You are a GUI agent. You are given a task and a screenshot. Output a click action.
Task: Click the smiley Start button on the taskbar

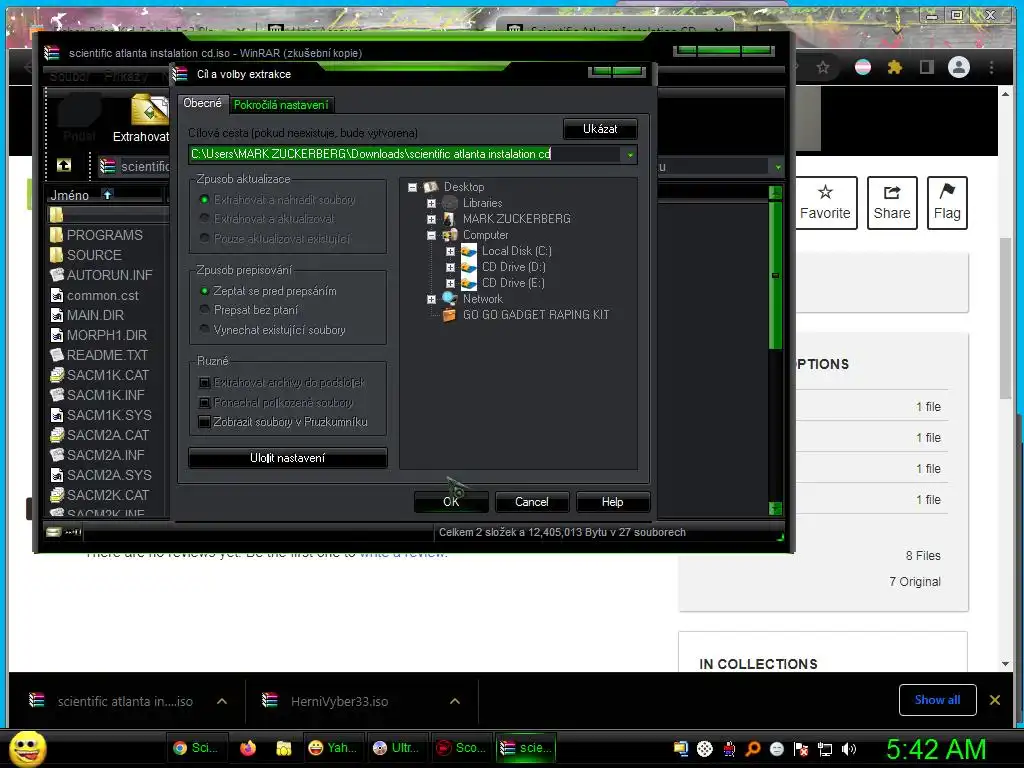coord(27,748)
